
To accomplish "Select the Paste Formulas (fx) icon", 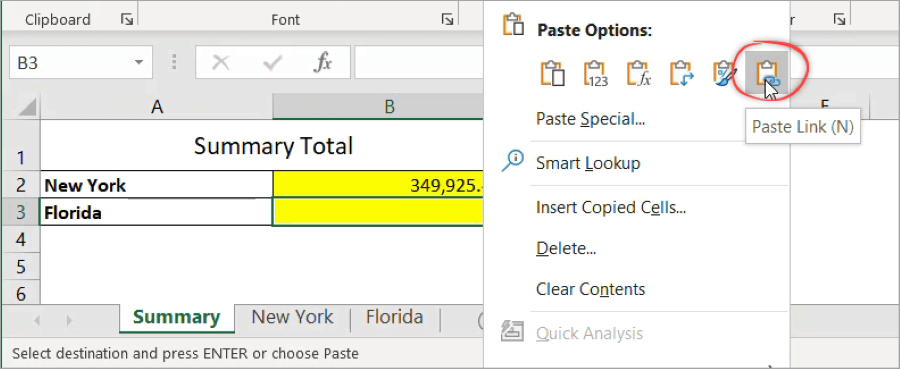I will coord(638,74).
